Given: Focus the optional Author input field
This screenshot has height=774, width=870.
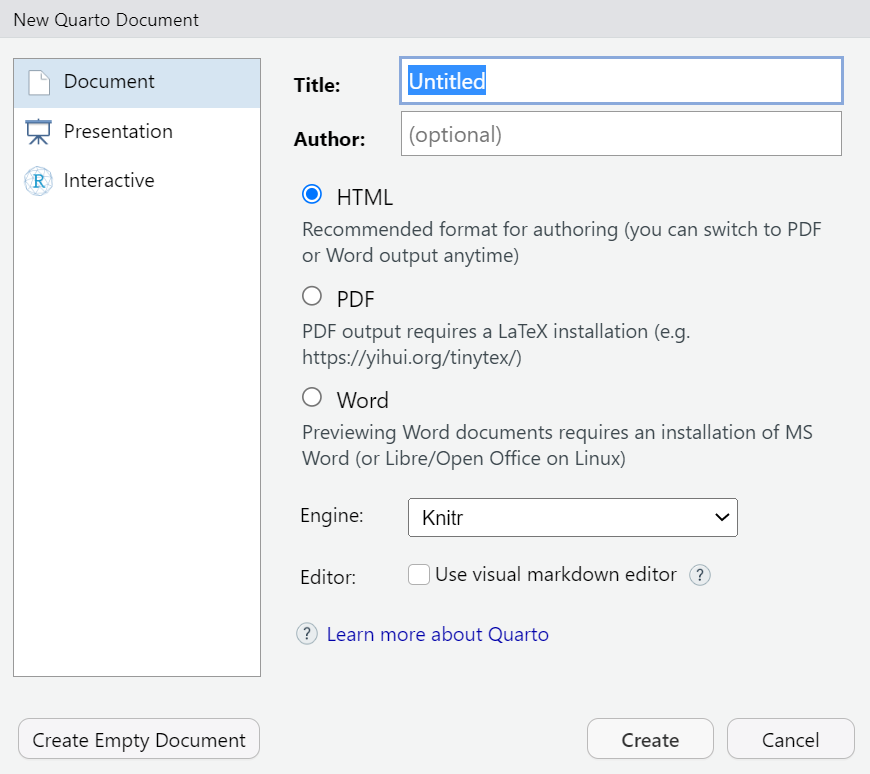Looking at the screenshot, I should [x=621, y=134].
